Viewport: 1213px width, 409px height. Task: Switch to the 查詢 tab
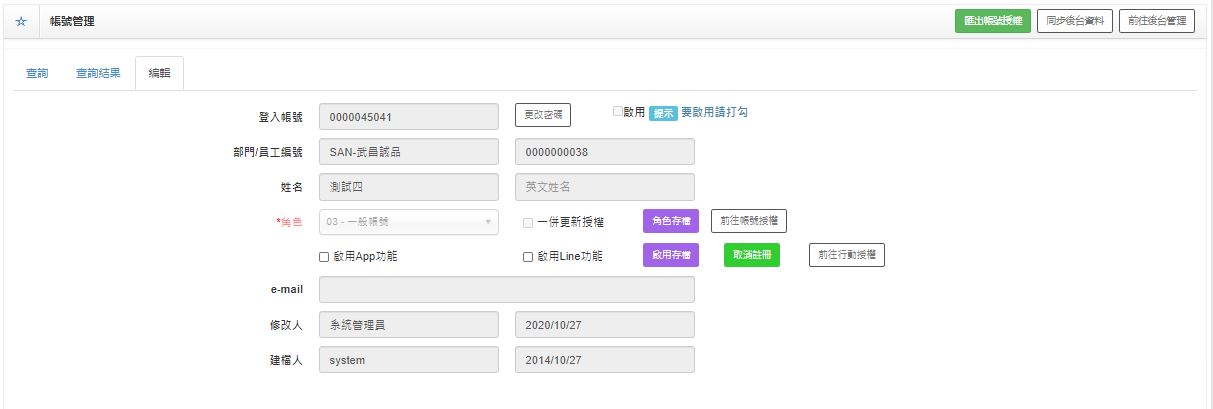37,74
